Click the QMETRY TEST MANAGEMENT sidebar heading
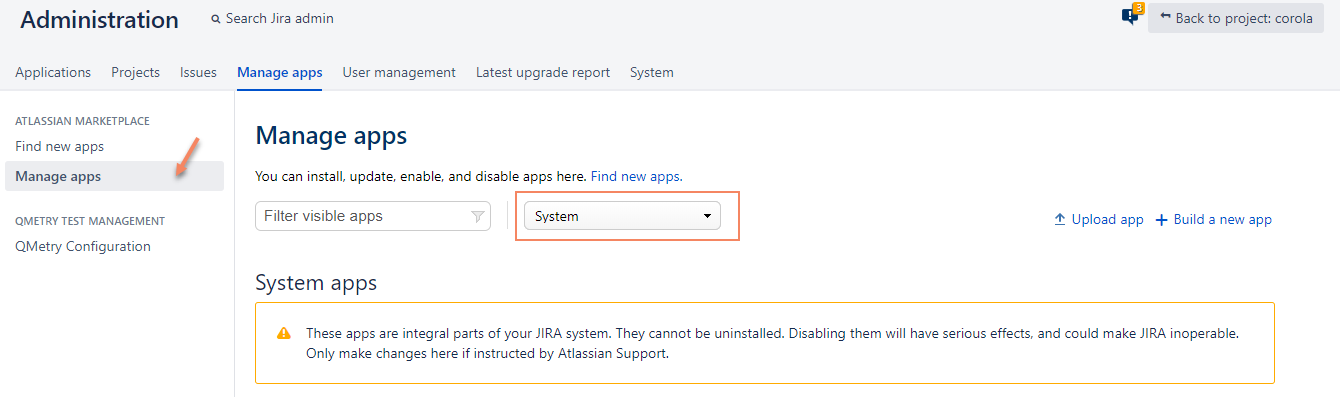The image size is (1340, 397). point(90,221)
